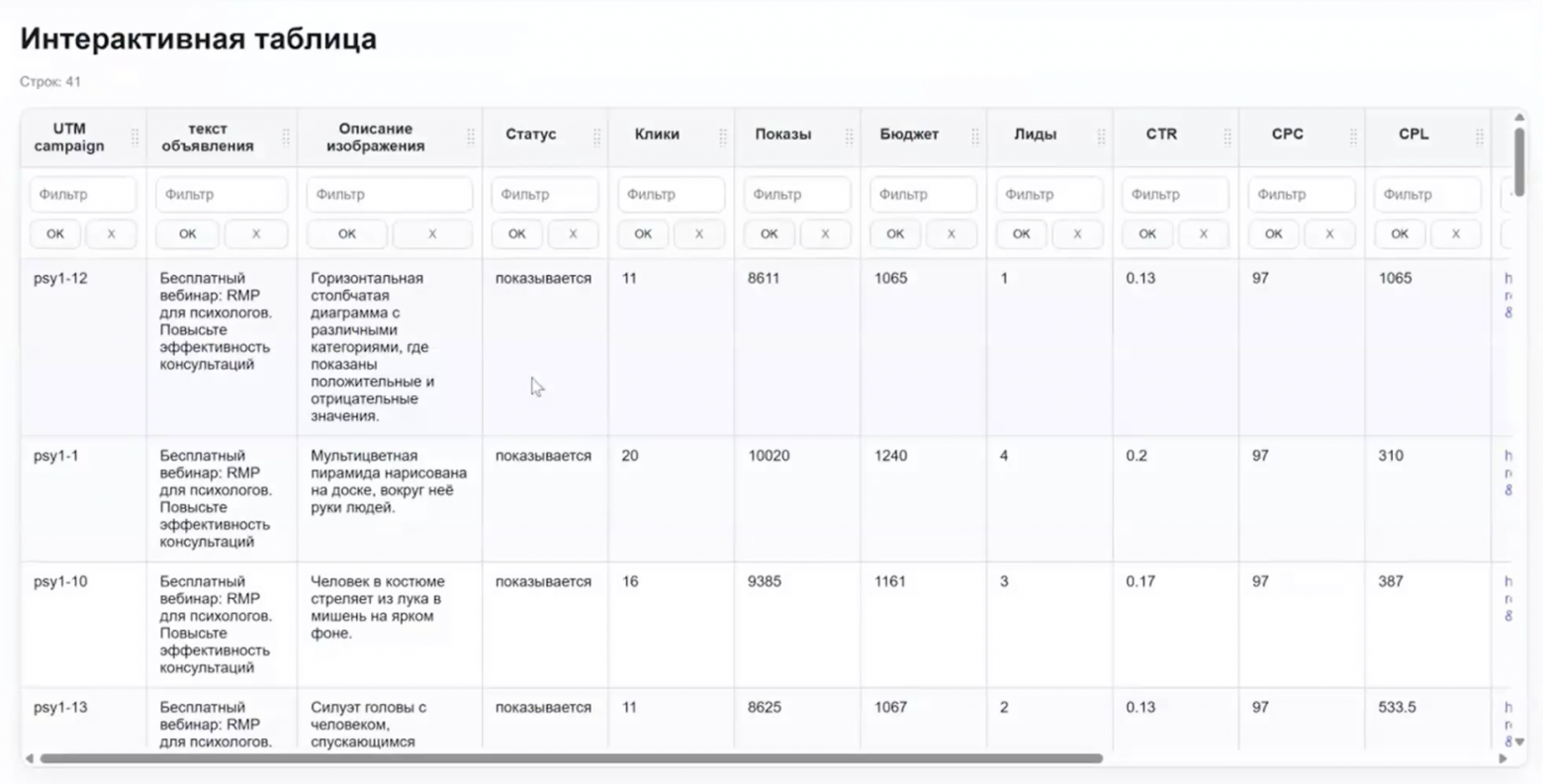Focus the текст объявления filter field
Screen dimensions: 1543x784
(x=222, y=195)
